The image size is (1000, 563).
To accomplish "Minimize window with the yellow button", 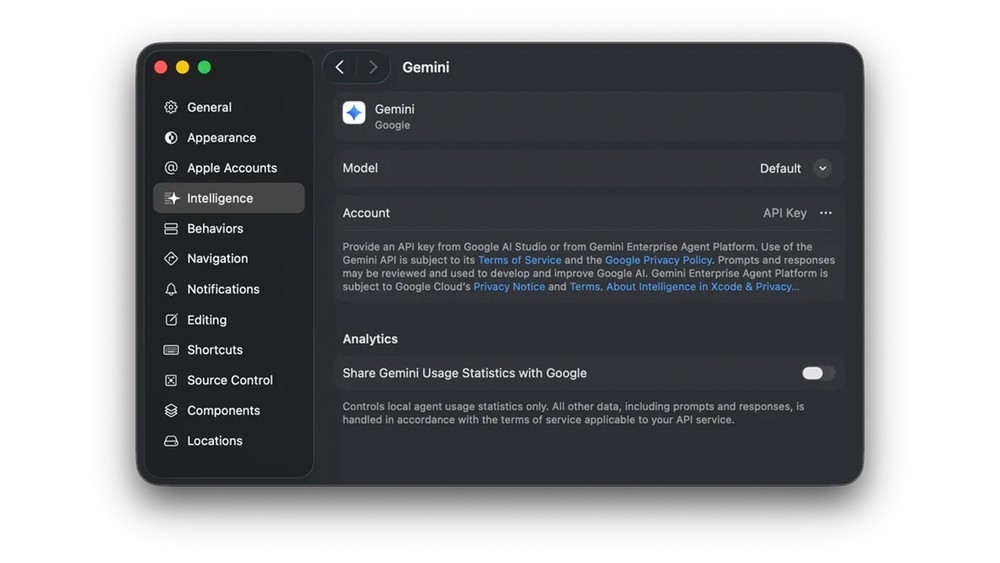I will 182,67.
